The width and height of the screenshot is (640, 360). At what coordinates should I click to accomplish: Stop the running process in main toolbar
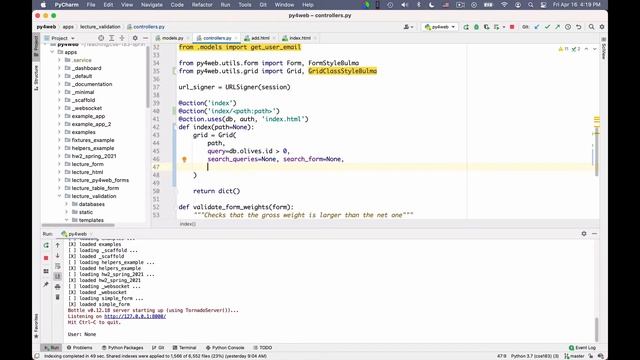(x=512, y=27)
